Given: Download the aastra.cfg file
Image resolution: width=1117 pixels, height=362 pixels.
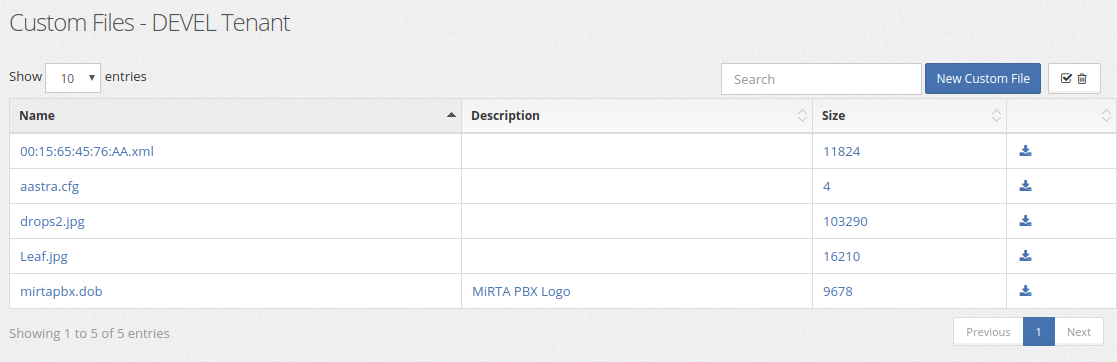Looking at the screenshot, I should [1025, 185].
